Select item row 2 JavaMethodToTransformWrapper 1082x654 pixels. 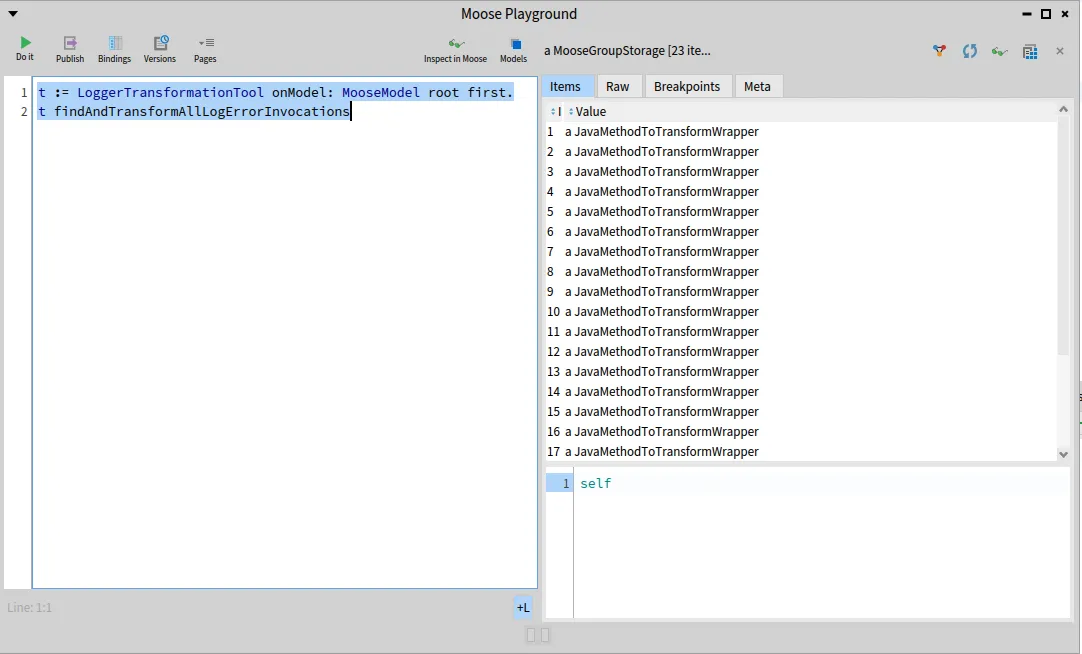(x=801, y=152)
